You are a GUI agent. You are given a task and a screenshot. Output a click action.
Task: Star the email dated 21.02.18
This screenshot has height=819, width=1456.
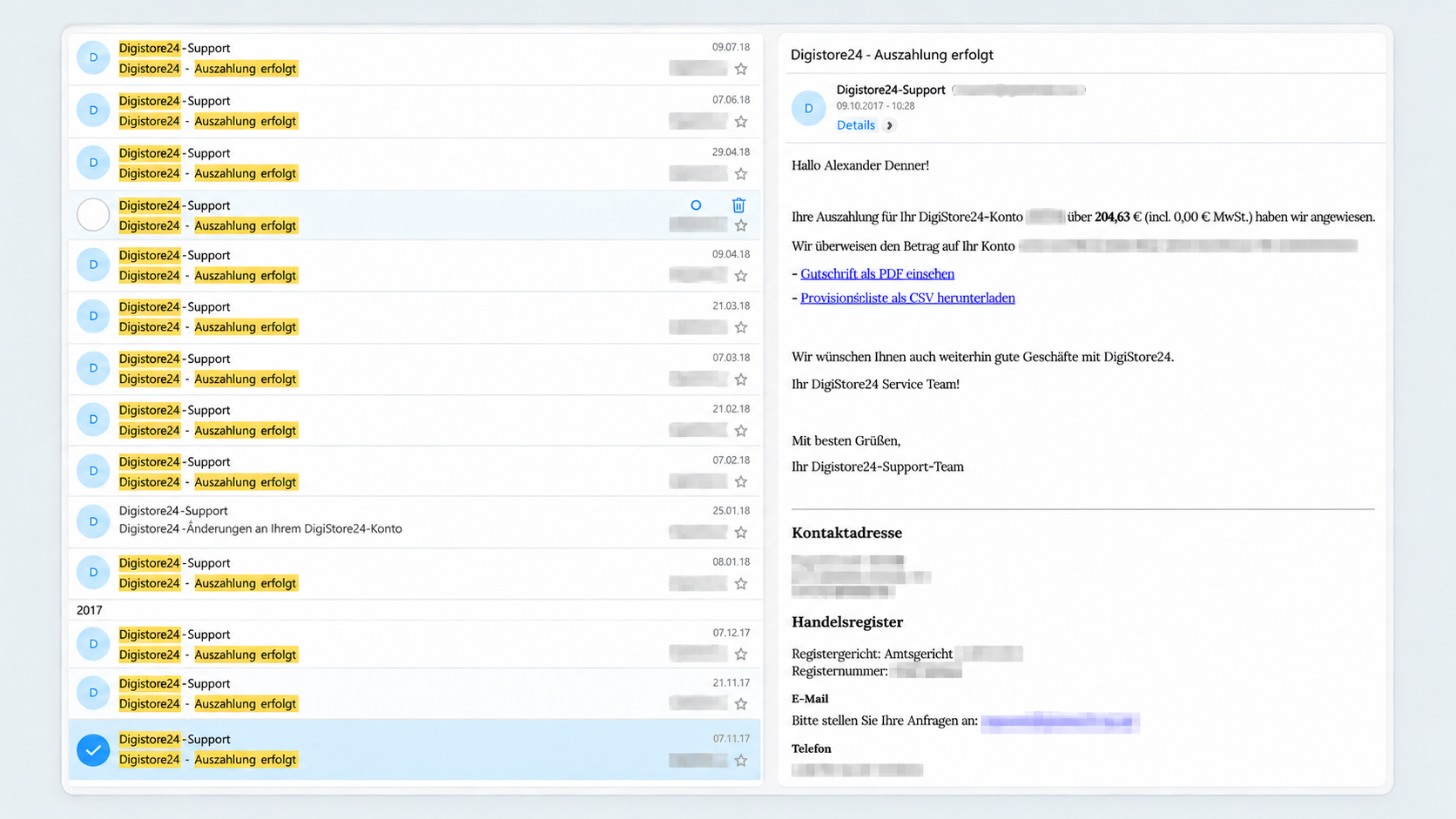(741, 431)
